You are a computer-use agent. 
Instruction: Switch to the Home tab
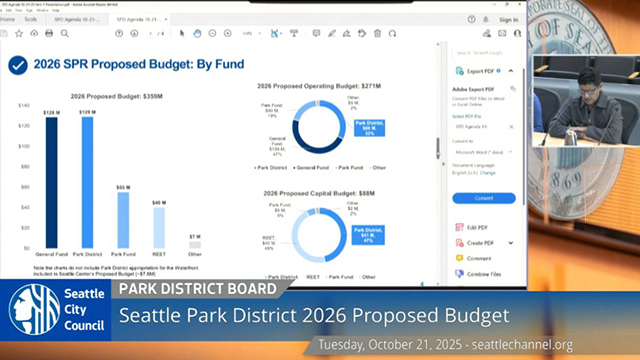[x=8, y=19]
